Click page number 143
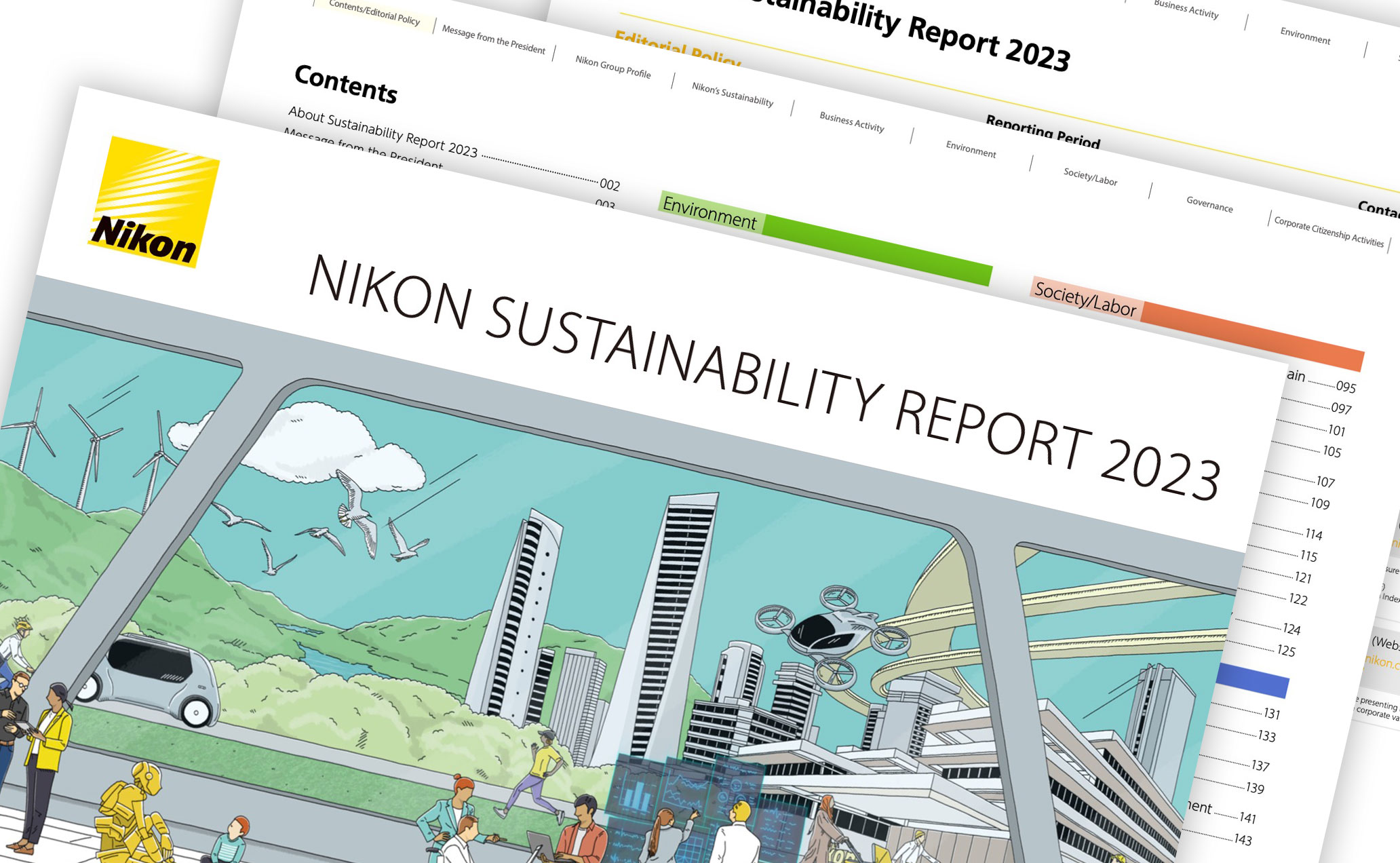 [x=1243, y=839]
